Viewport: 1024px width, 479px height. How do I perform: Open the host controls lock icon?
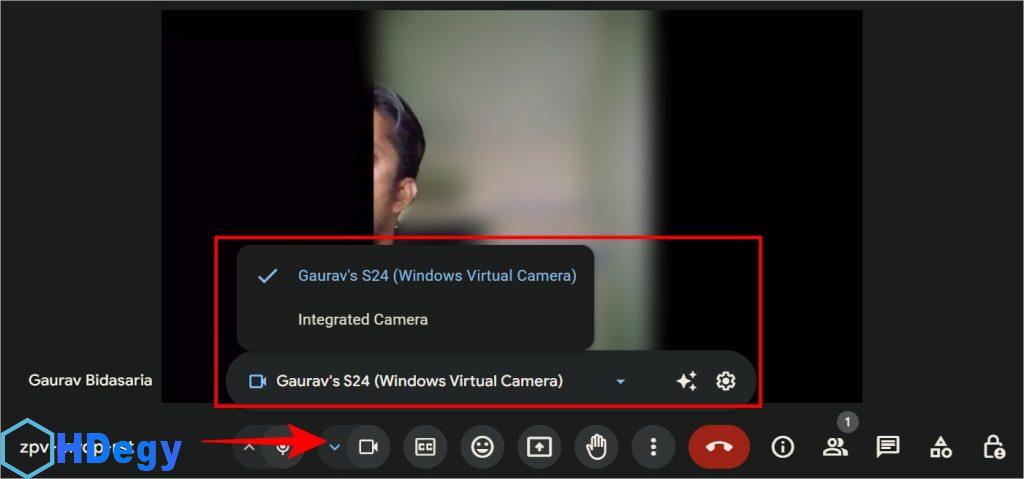point(992,447)
